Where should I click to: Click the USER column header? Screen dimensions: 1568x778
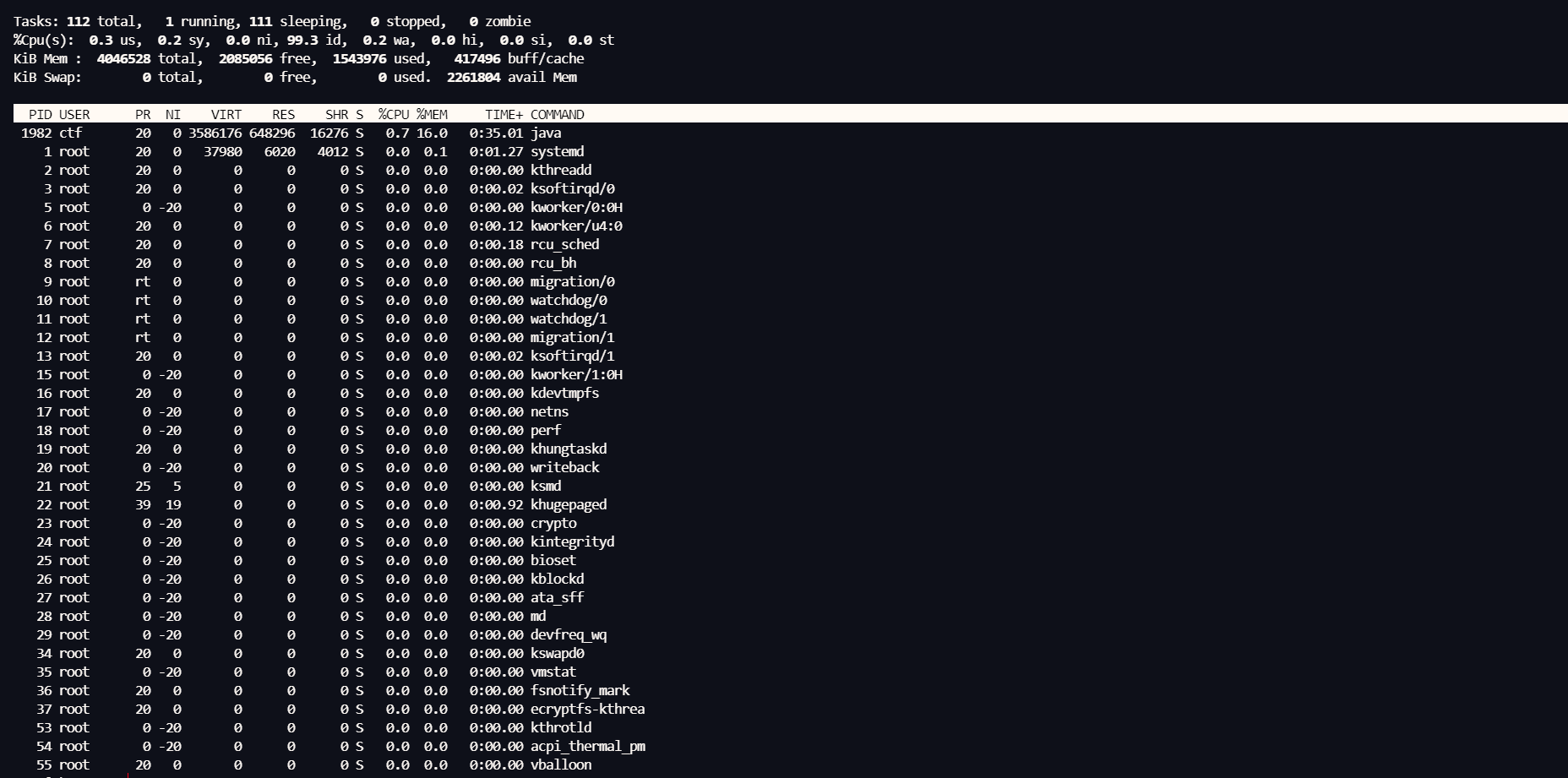74,114
